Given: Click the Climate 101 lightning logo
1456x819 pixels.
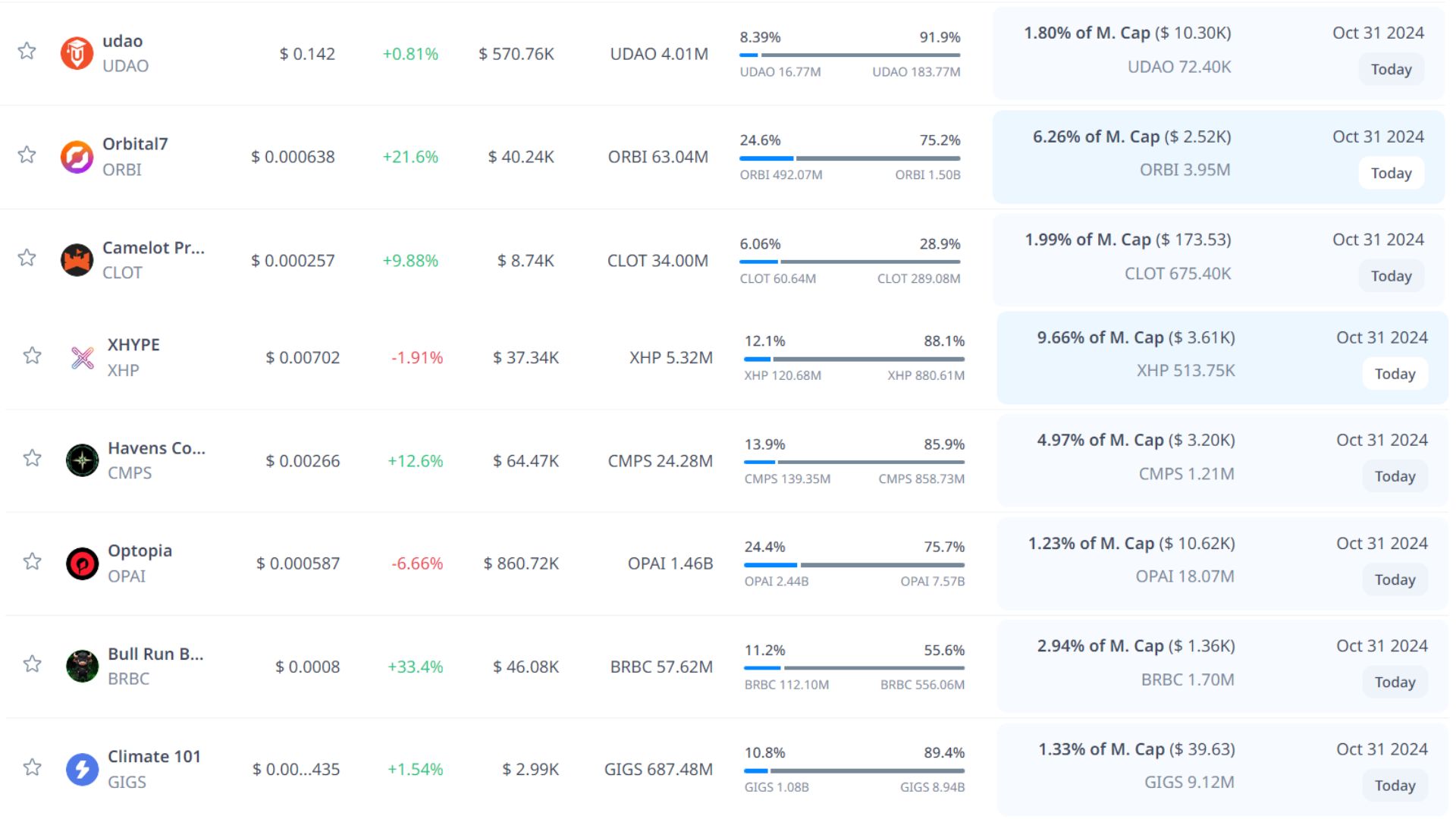Looking at the screenshot, I should tap(82, 769).
